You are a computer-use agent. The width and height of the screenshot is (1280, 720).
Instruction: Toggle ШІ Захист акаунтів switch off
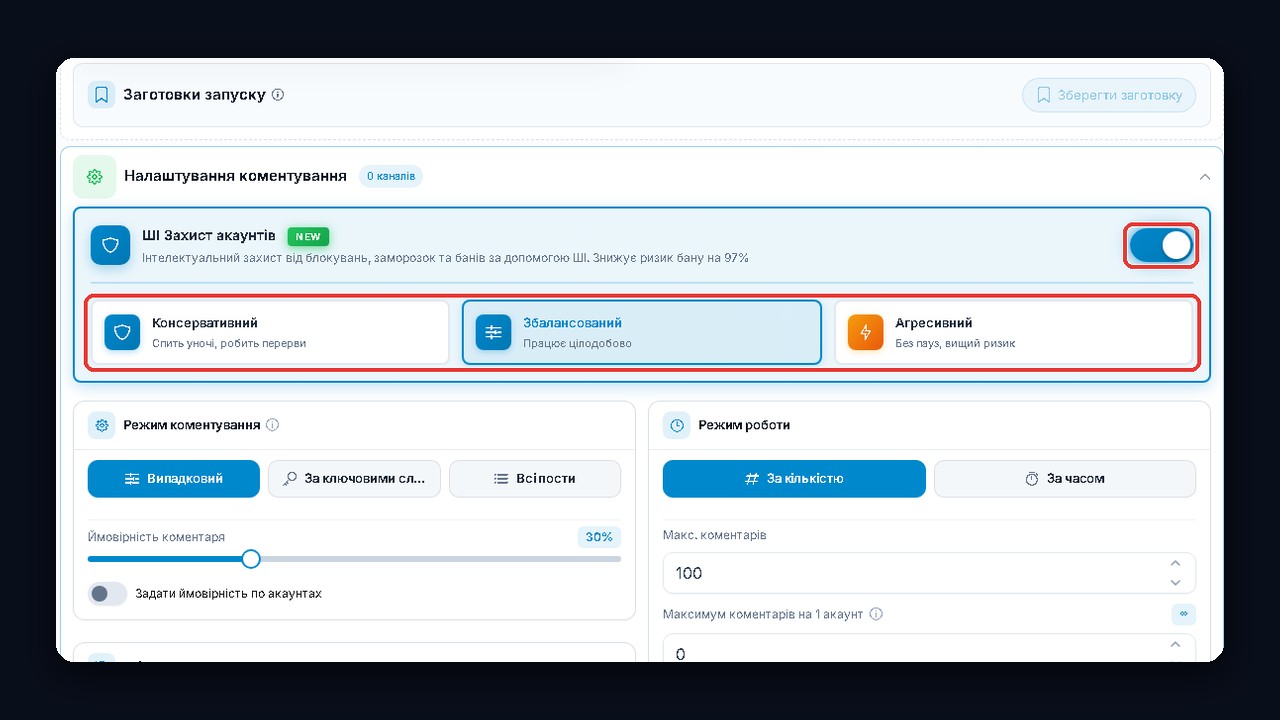click(x=1161, y=245)
